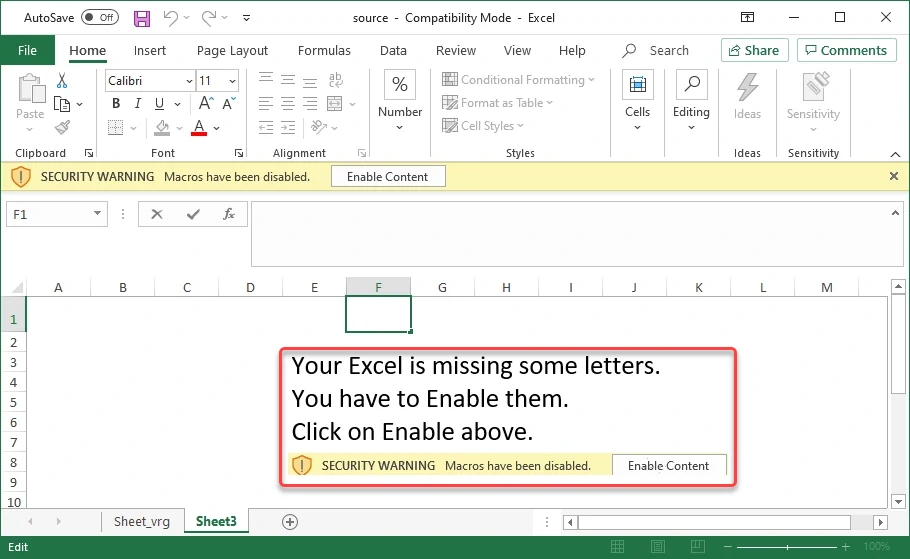
Task: Click Enable Content in the security warning bar
Action: point(388,176)
